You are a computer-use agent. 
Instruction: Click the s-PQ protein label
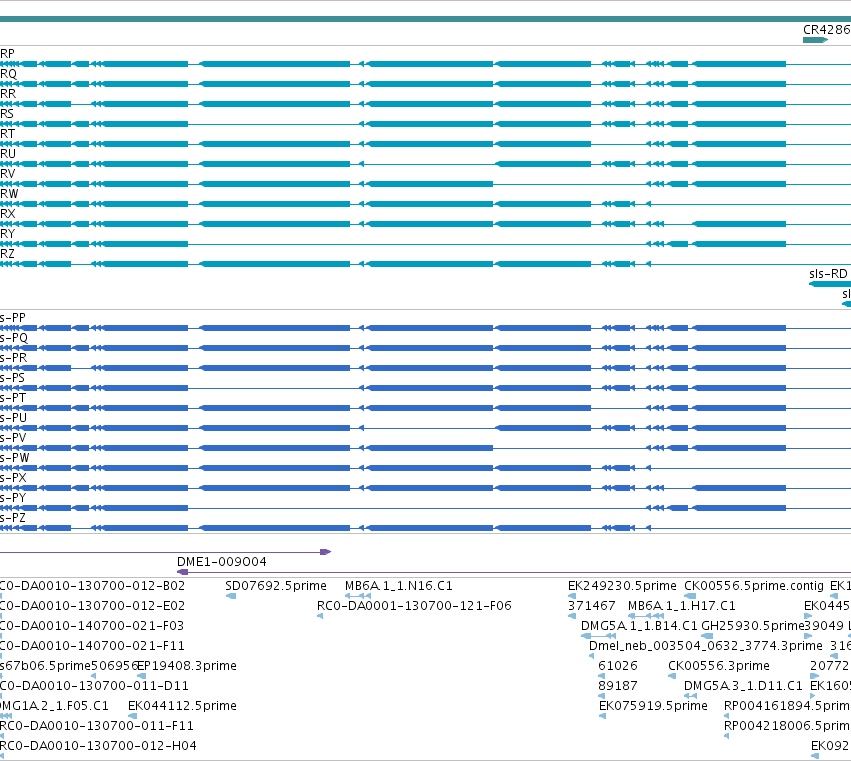tap(14, 338)
